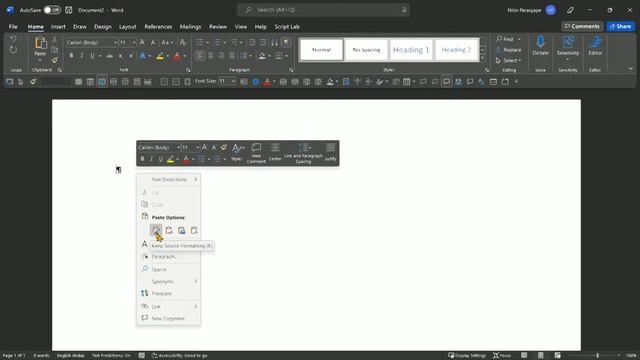The width and height of the screenshot is (640, 360).
Task: Align text left in ribbon Paragraph group
Action: (x=200, y=56)
